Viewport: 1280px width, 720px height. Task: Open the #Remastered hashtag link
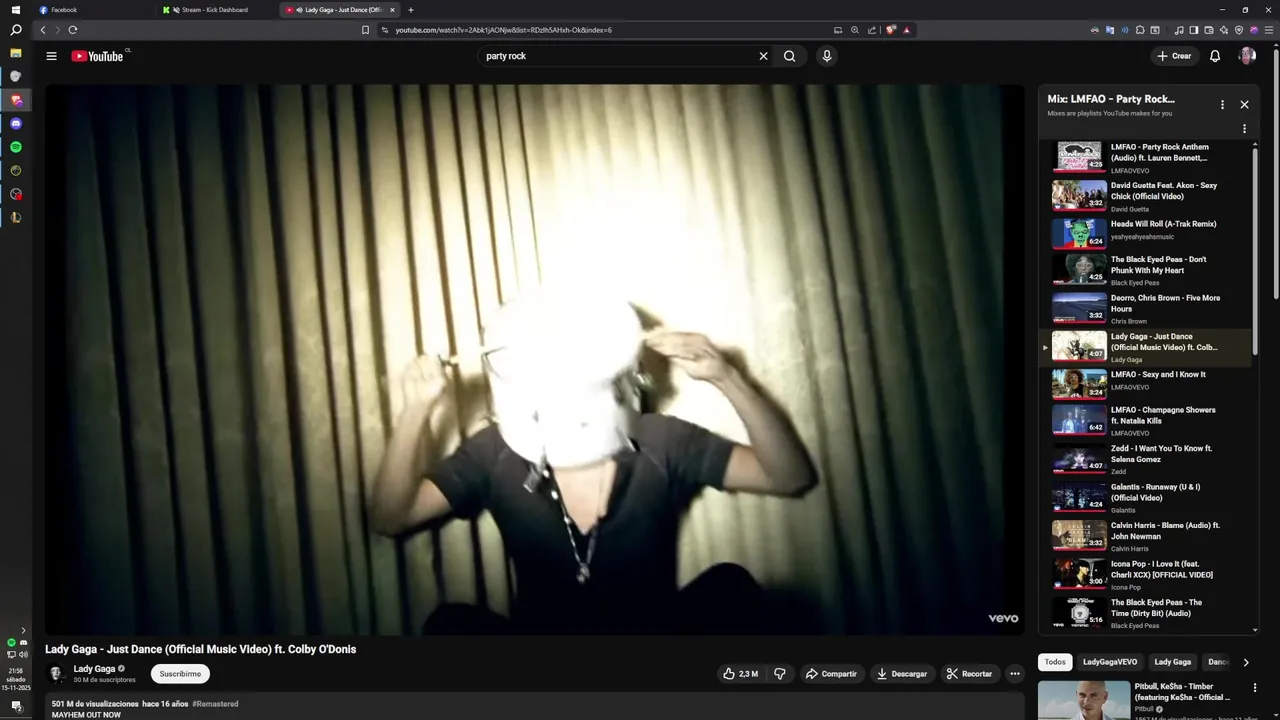coord(215,704)
